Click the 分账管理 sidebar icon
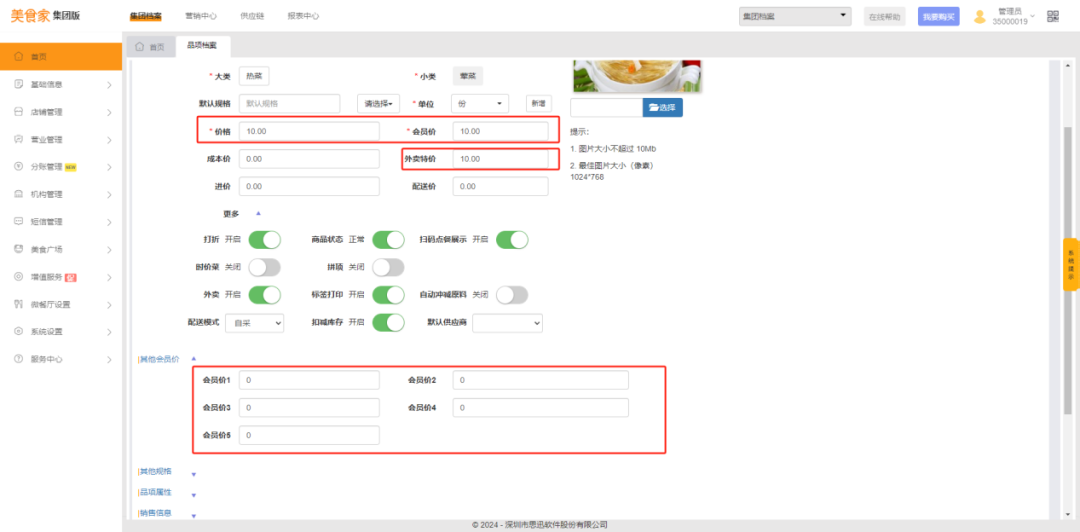 pos(19,167)
